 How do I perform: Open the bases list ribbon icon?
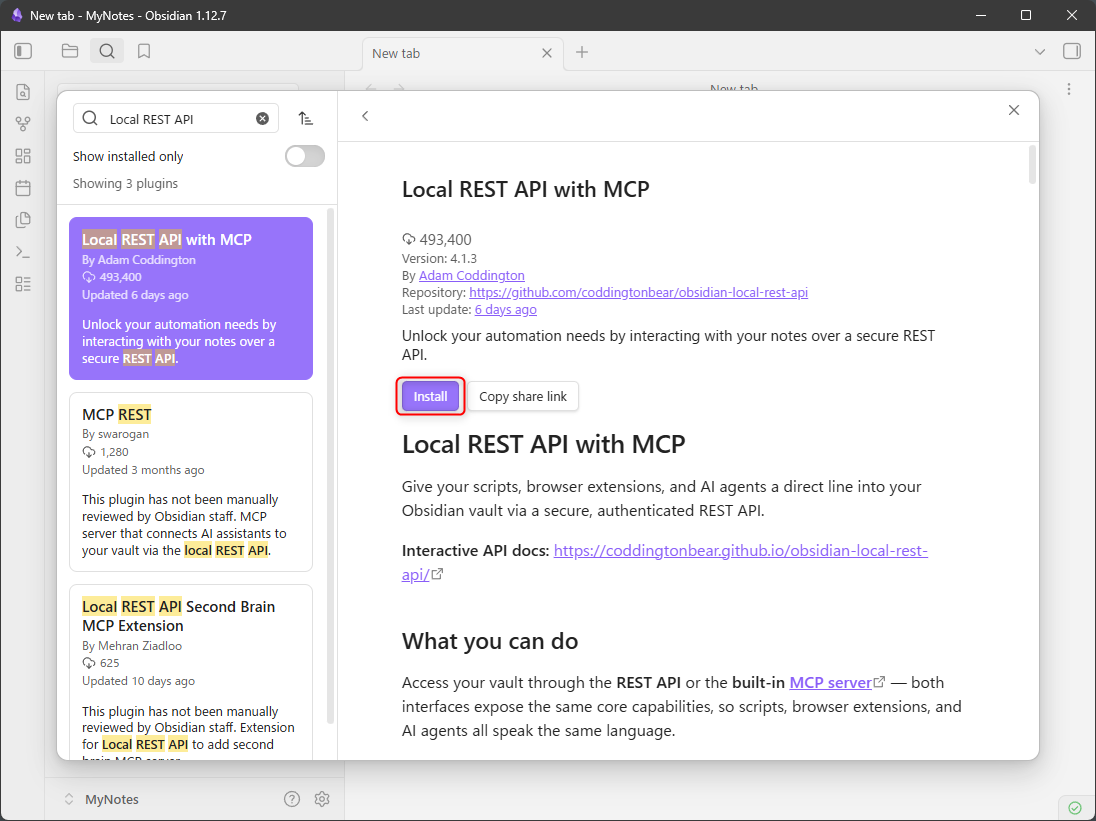23,284
